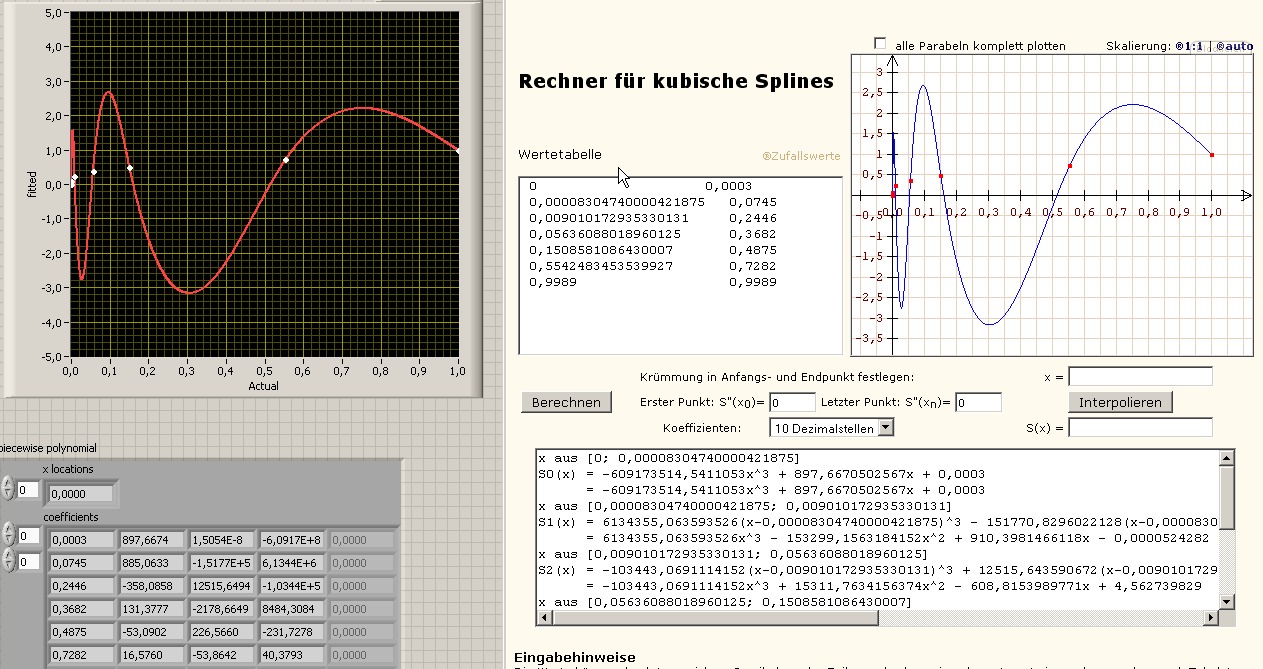Click the S(x) result field

(1140, 428)
